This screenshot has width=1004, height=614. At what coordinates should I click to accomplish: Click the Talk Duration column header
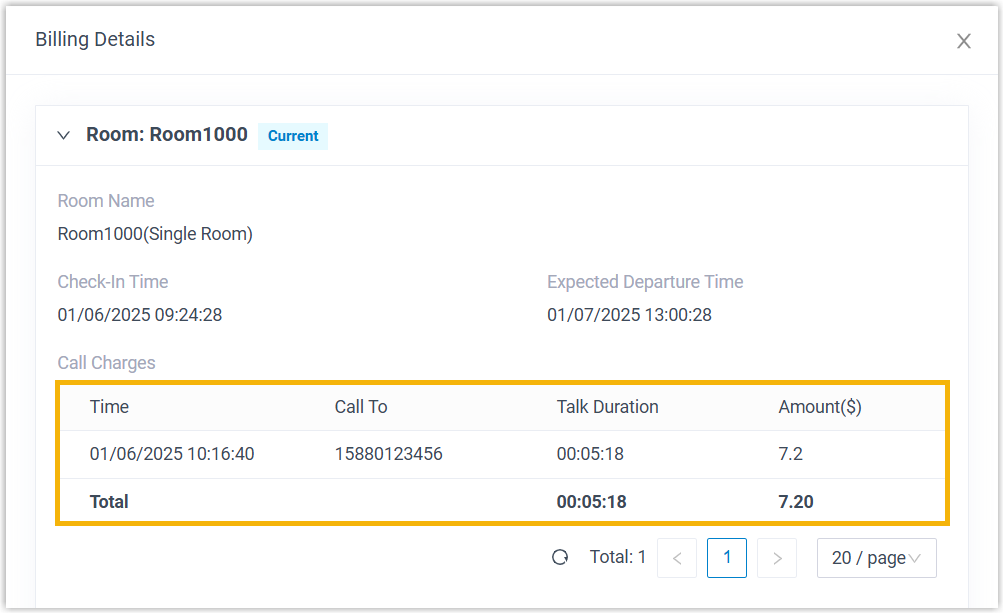pos(607,407)
